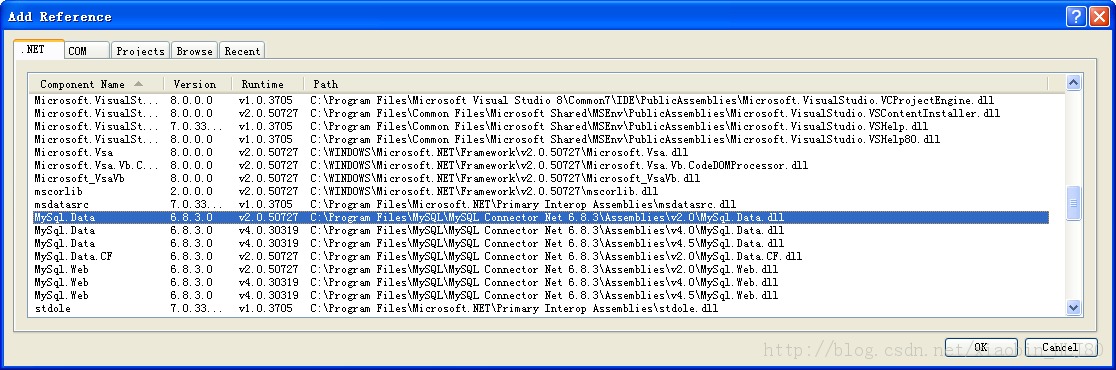Sort by the Runtime column header
Image resolution: width=1116 pixels, height=370 pixels.
[268, 84]
